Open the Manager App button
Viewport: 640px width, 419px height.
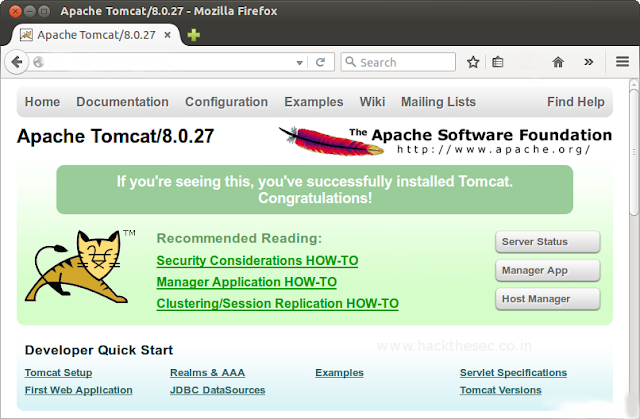[x=548, y=270]
